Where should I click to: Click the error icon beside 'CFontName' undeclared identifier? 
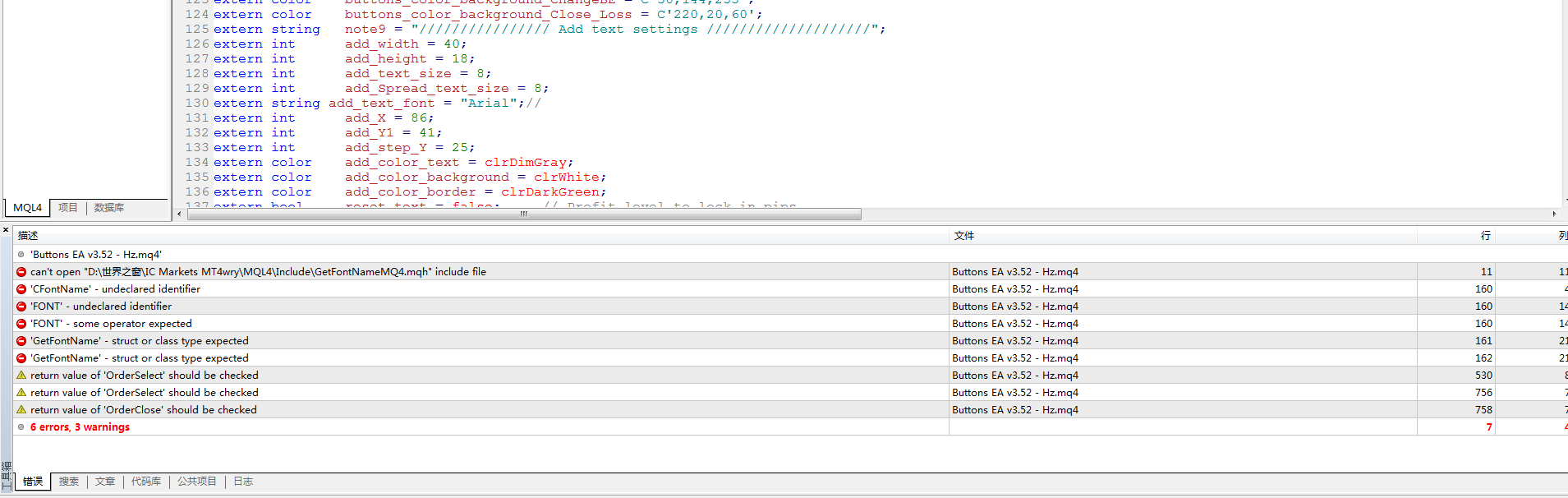tap(21, 289)
